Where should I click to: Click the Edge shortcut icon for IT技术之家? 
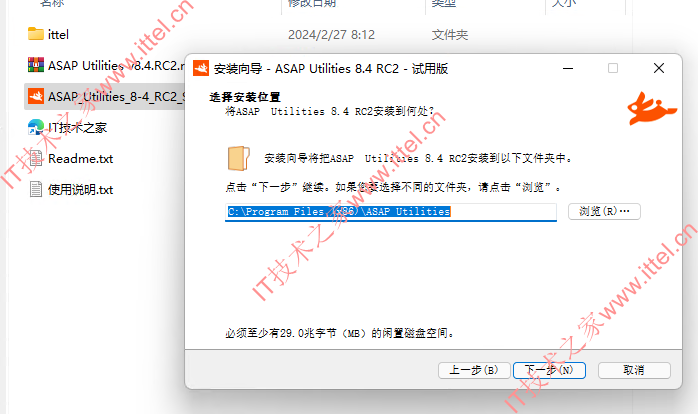click(36, 127)
